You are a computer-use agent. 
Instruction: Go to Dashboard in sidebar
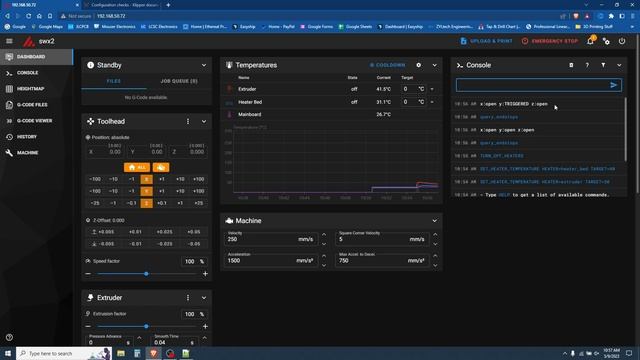(36, 57)
